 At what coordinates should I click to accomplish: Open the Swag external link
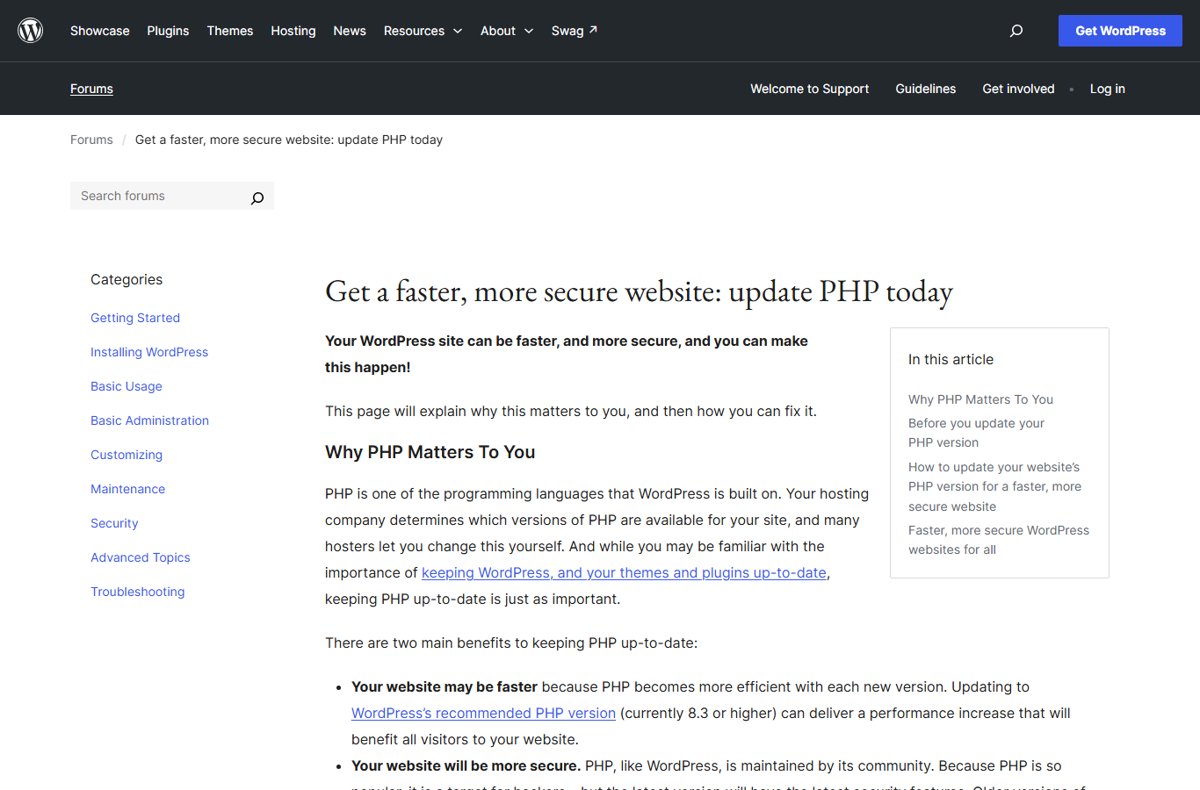574,31
